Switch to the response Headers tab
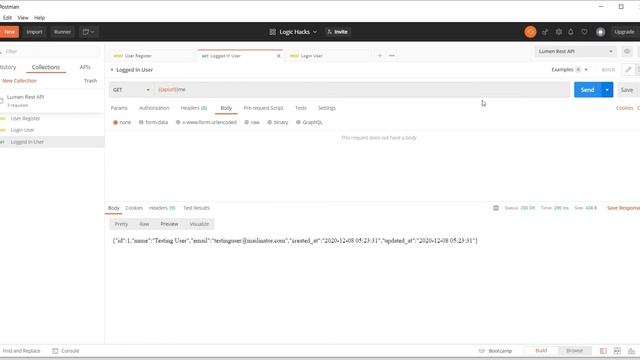The height and width of the screenshot is (360, 640). coord(162,208)
